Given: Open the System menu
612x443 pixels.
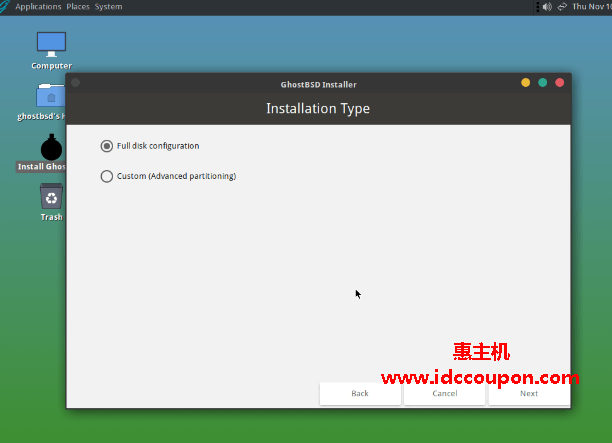Looking at the screenshot, I should [x=108, y=7].
